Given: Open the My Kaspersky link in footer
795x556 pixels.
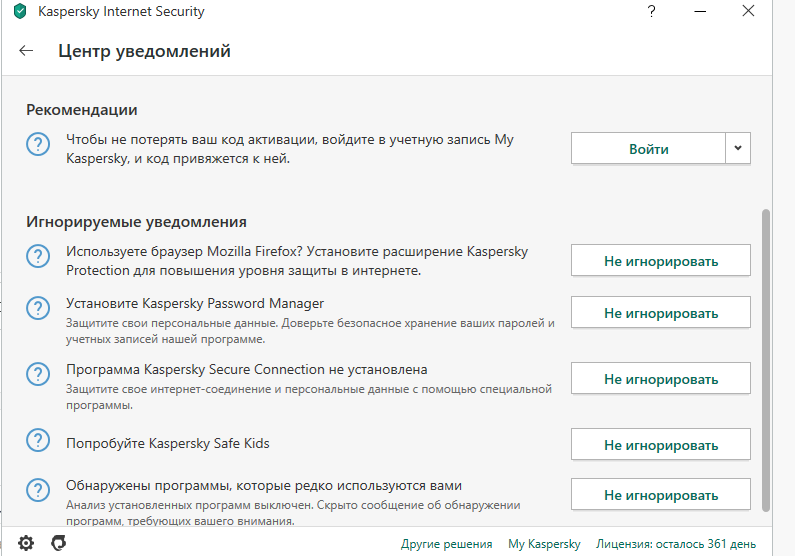Looking at the screenshot, I should [544, 544].
